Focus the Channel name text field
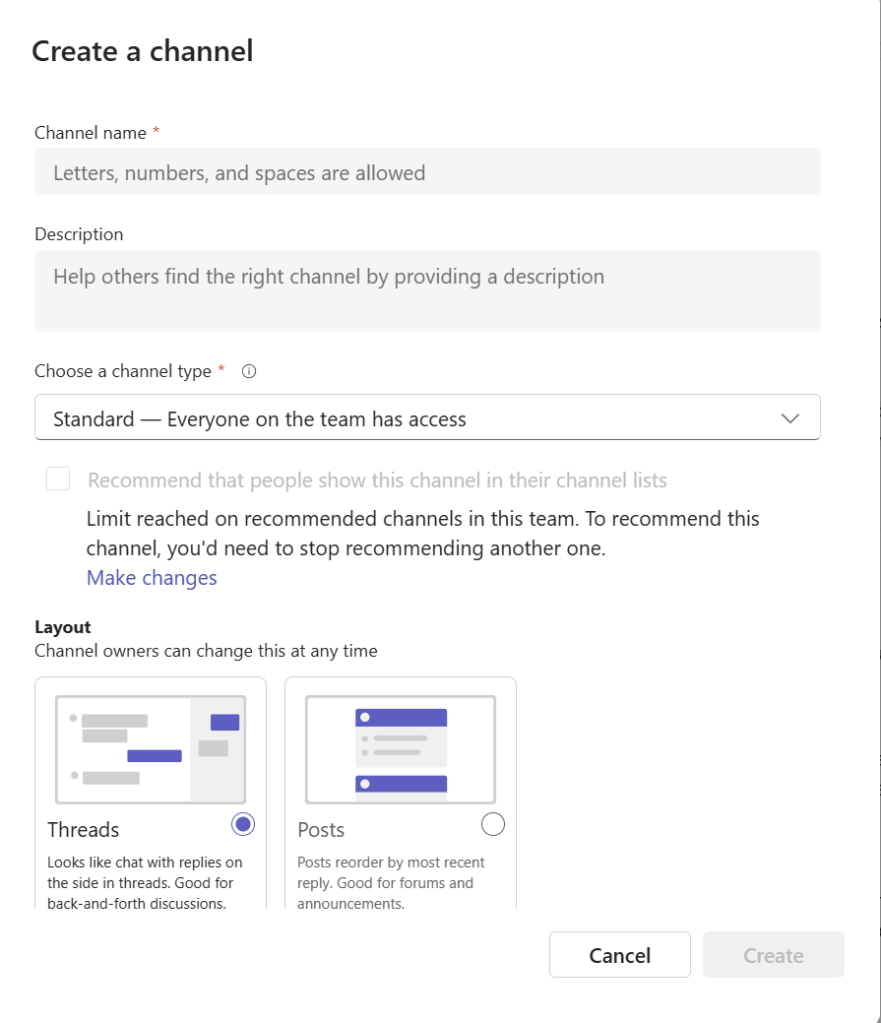This screenshot has width=881, height=1023. click(x=427, y=172)
